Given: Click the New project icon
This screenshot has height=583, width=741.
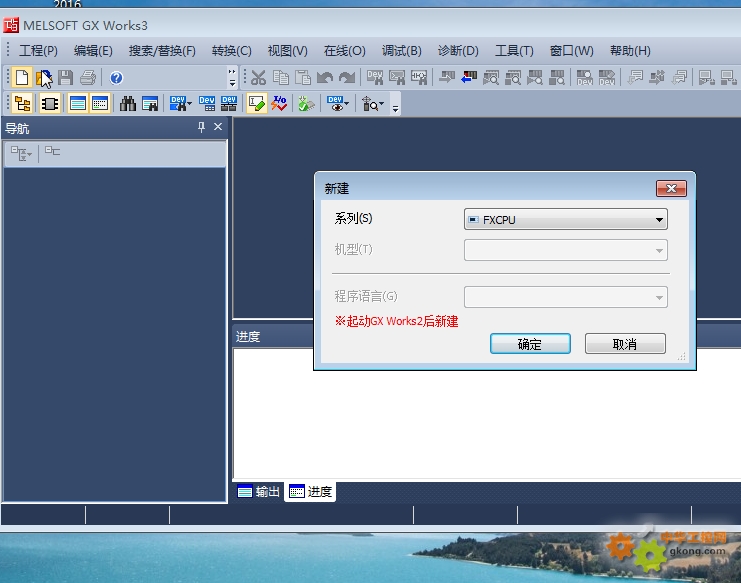Looking at the screenshot, I should click(x=22, y=77).
